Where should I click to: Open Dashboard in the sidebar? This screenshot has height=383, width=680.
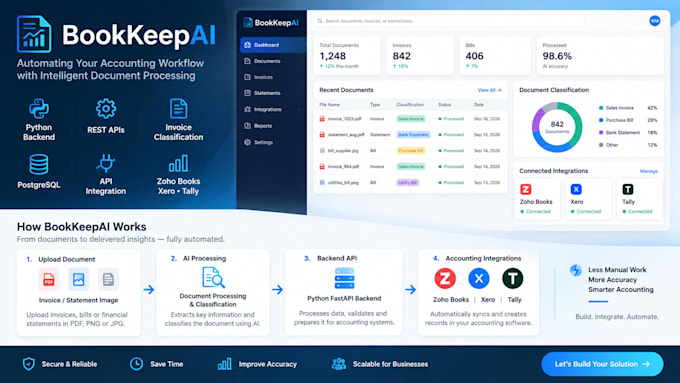coord(273,45)
